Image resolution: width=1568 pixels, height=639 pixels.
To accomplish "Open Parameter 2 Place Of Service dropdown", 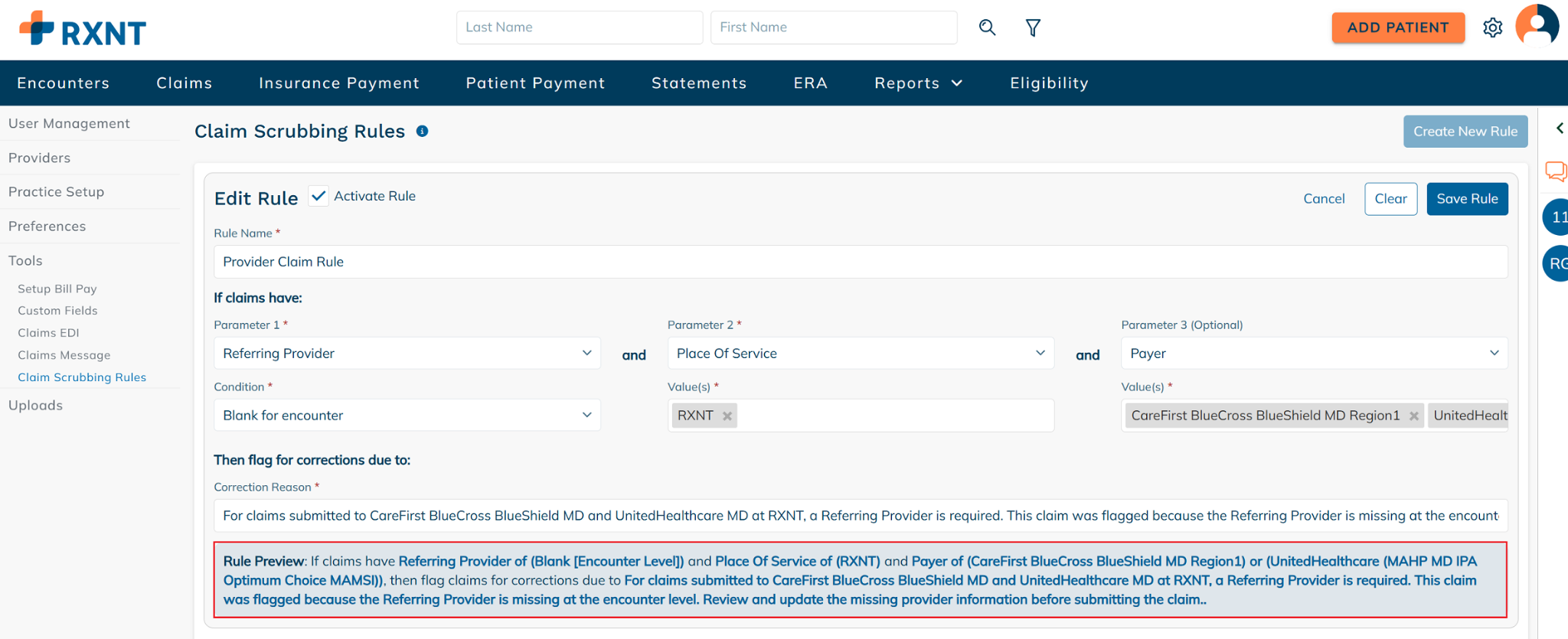I will click(861, 353).
